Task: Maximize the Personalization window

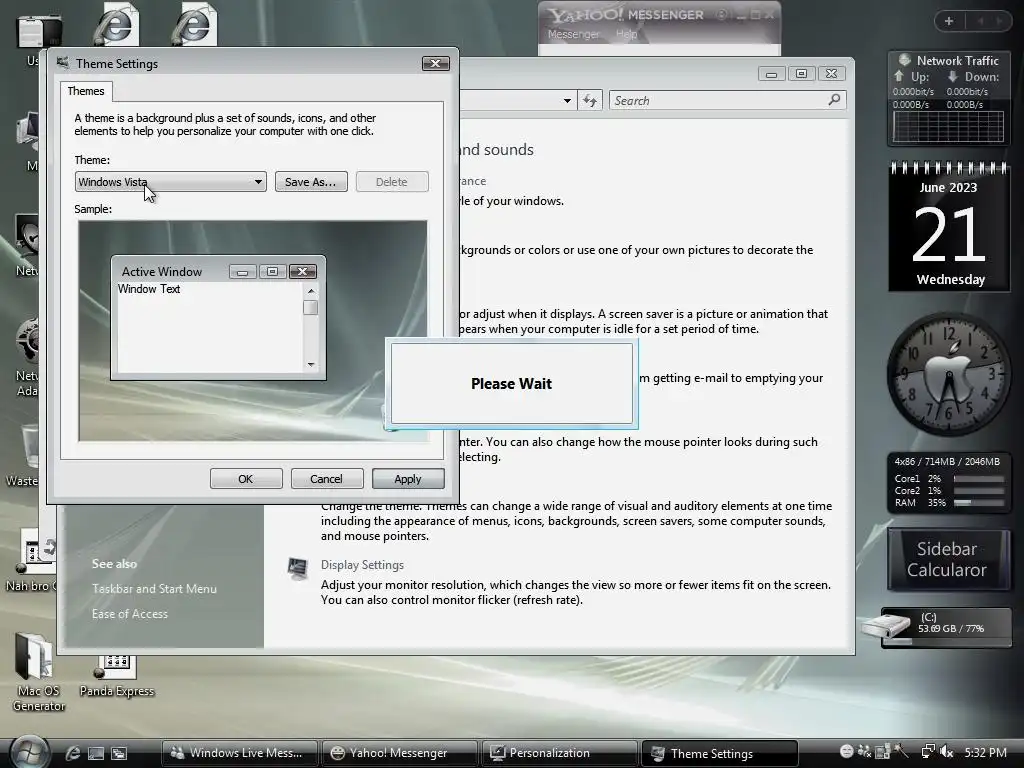Action: click(x=801, y=74)
